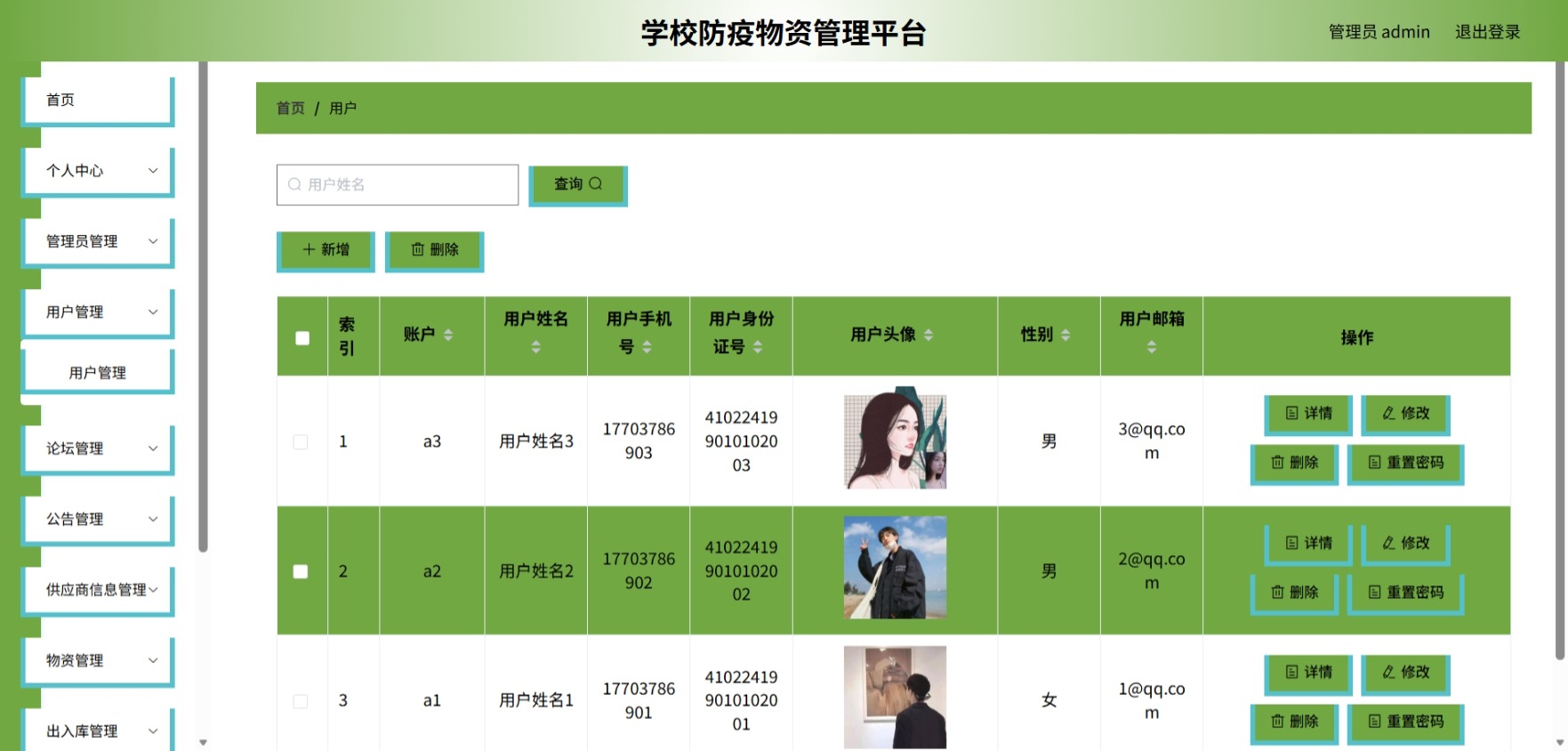Click 删除 for user a1

click(1294, 723)
